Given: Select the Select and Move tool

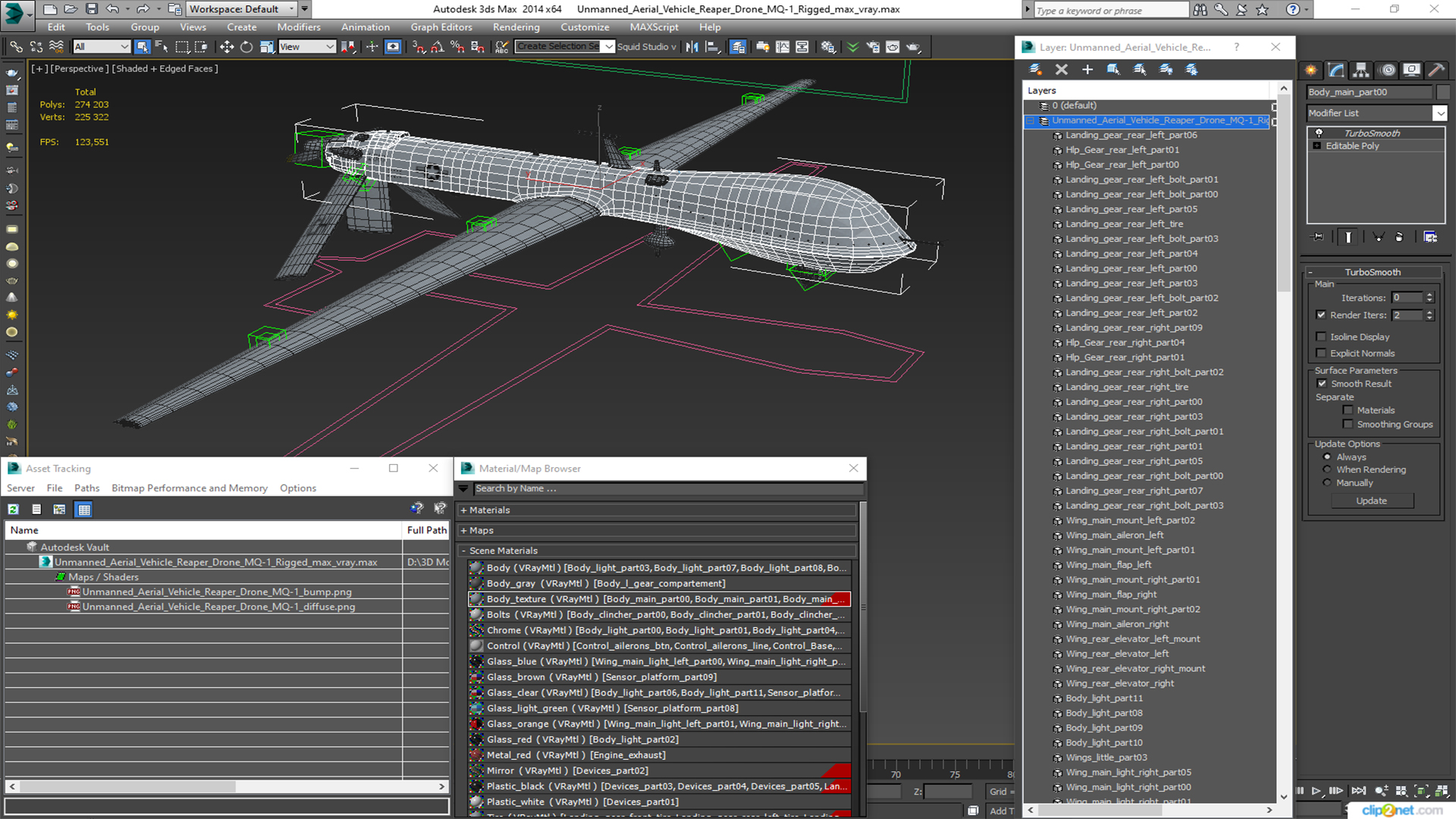Looking at the screenshot, I should pyautogui.click(x=226, y=47).
